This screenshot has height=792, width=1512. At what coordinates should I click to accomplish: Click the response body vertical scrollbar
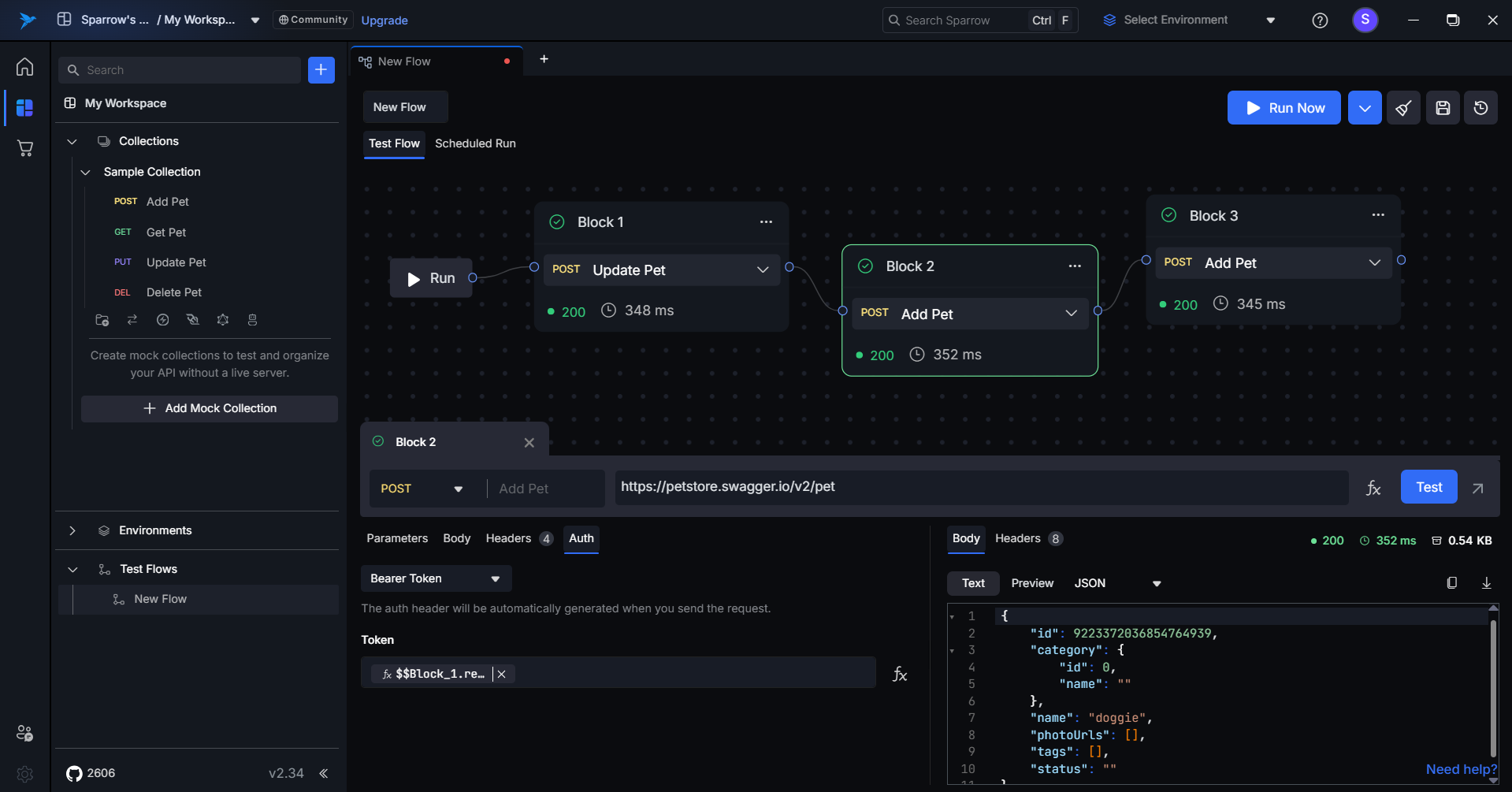pos(1492,686)
